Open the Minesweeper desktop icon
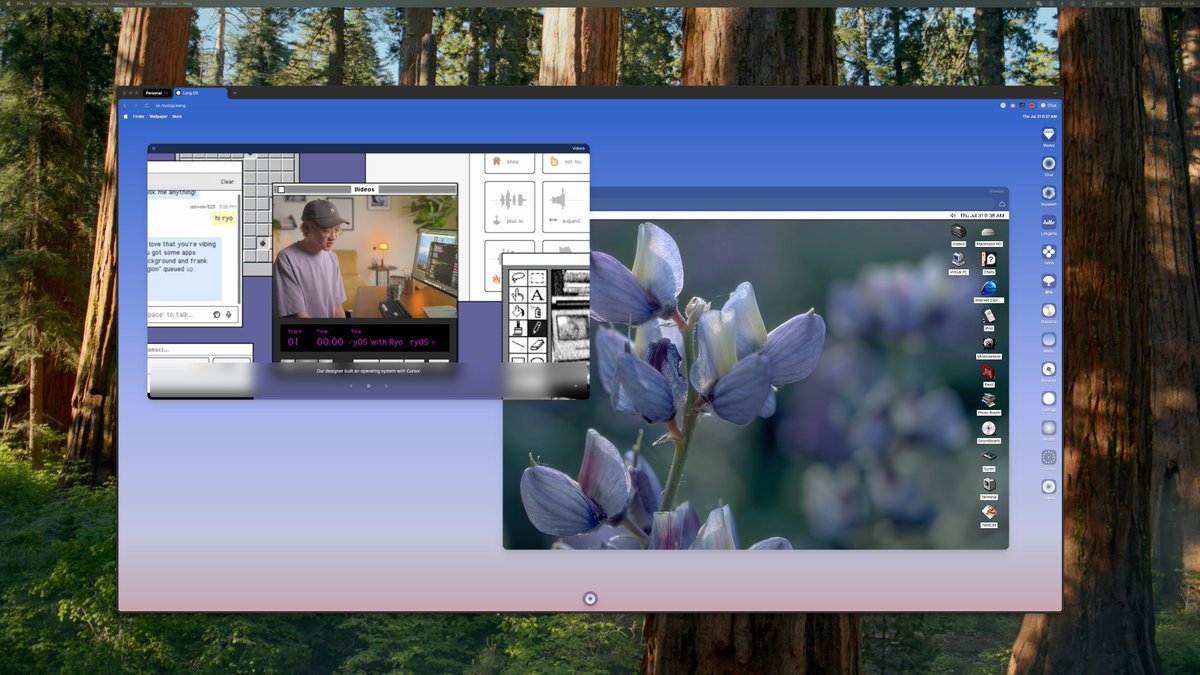 coord(988,344)
